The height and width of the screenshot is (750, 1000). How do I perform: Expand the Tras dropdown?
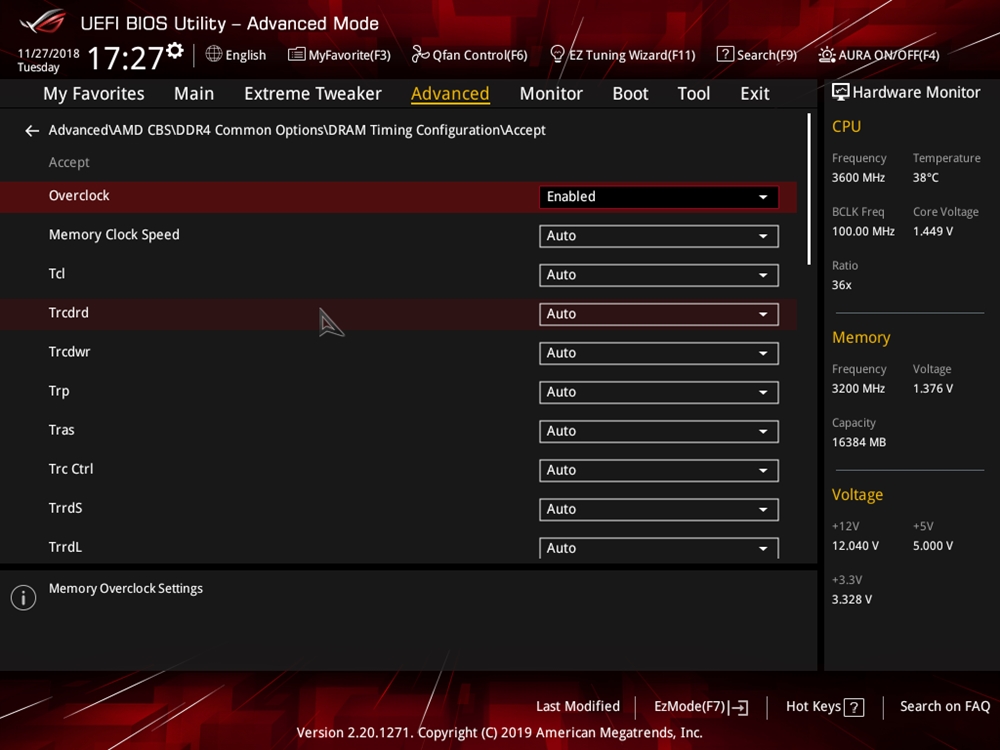click(659, 431)
